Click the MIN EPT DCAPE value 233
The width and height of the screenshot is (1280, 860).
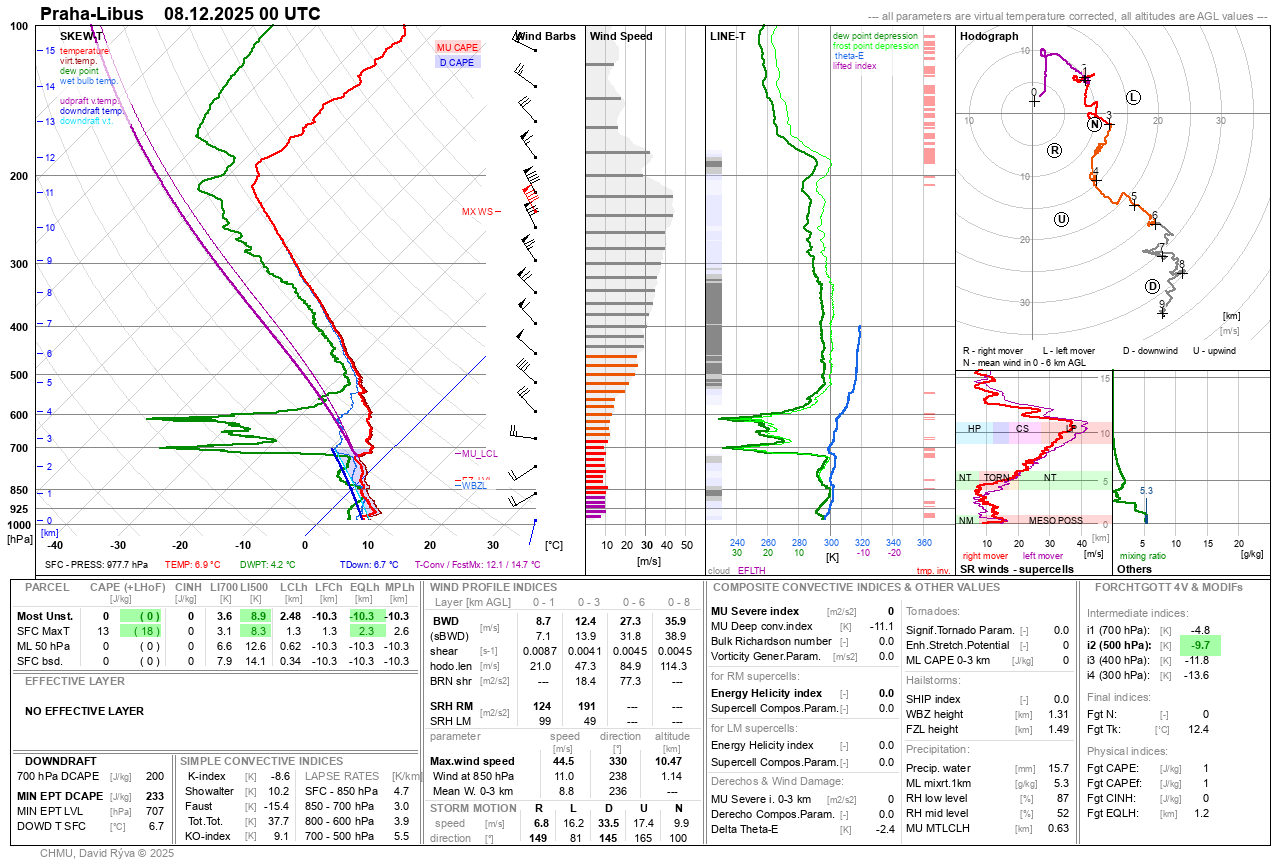[x=154, y=796]
